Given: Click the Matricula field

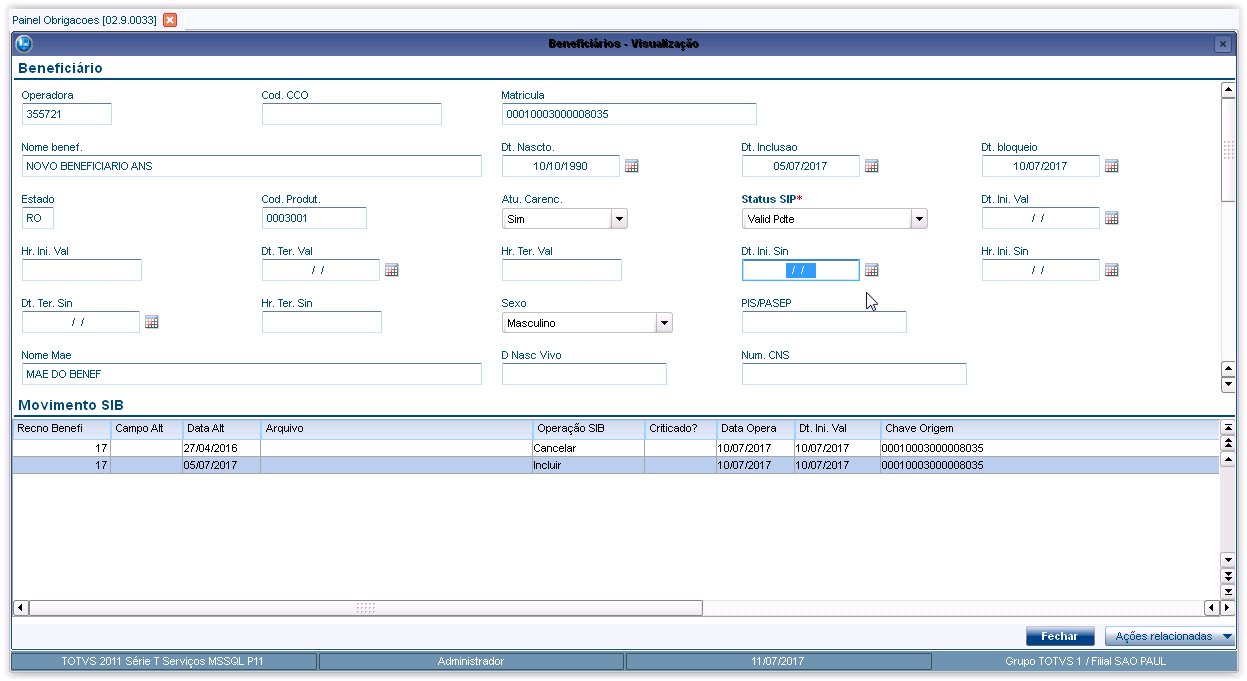Looking at the screenshot, I should coord(629,114).
